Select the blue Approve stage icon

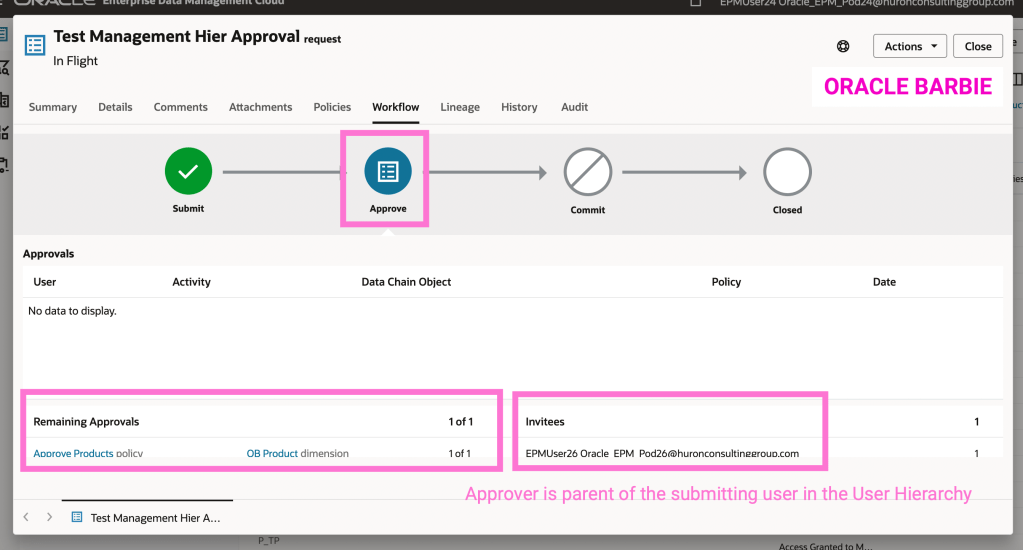click(x=387, y=172)
